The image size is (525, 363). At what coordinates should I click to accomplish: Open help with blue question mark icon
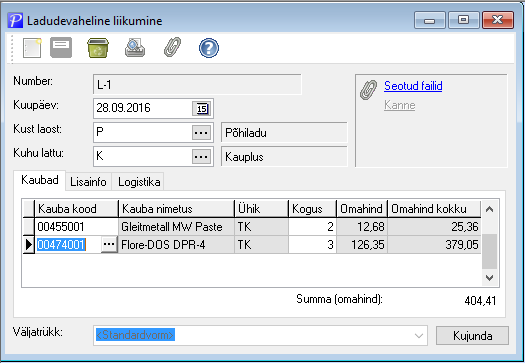coord(209,48)
